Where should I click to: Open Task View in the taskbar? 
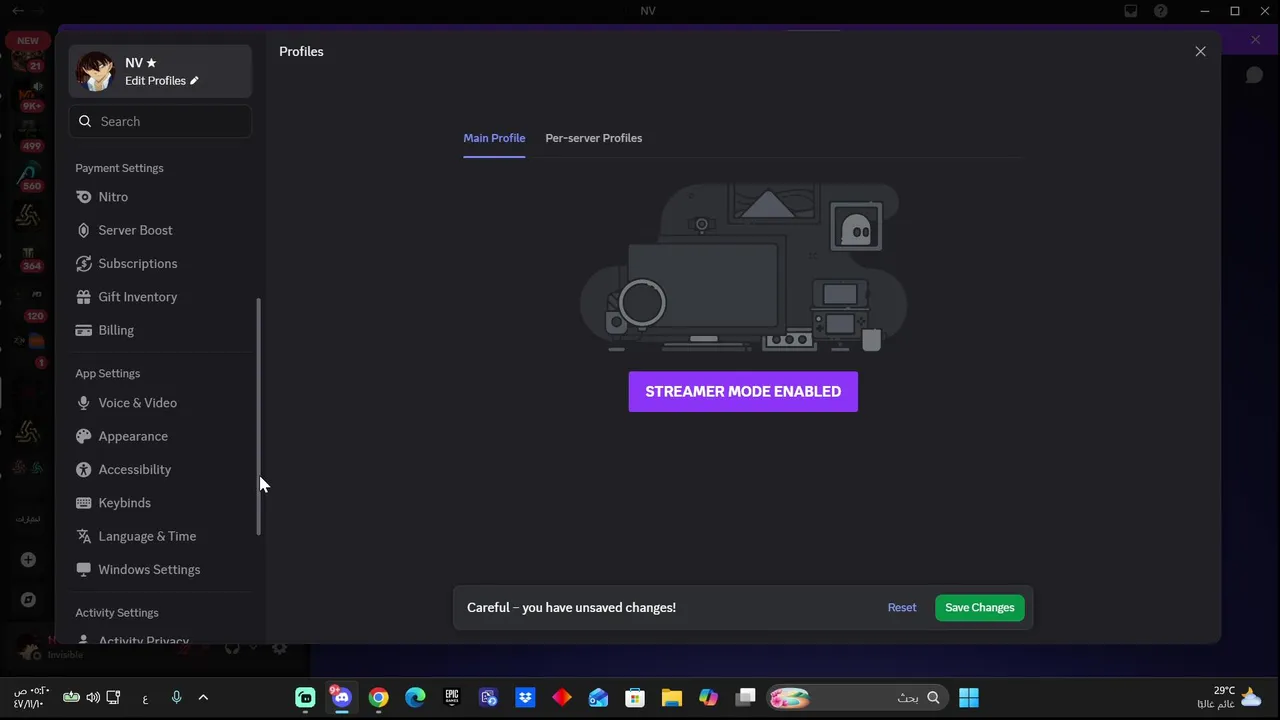[x=745, y=697]
